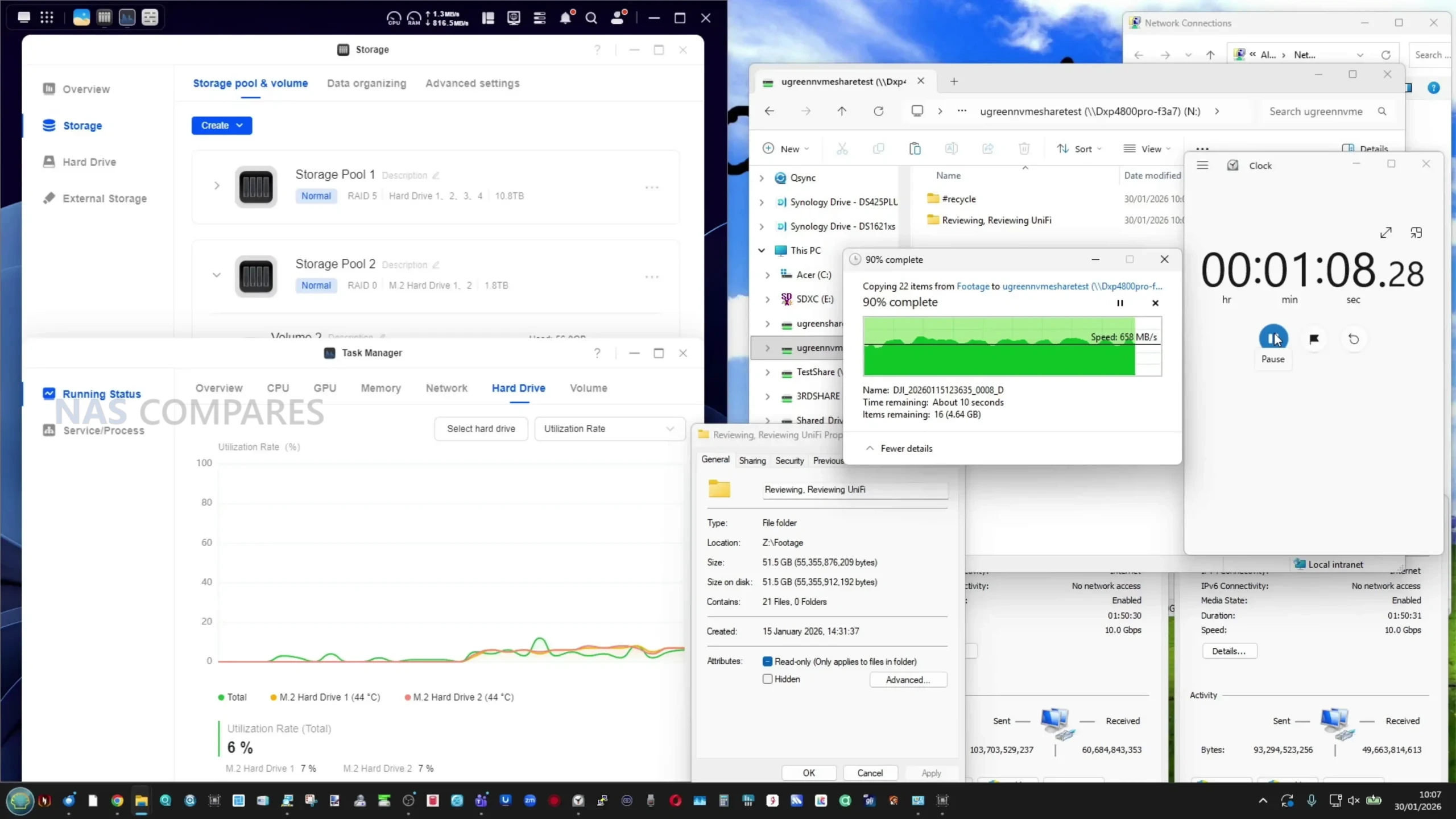
Task: Click the Storage Pool 1 three-dots menu
Action: (652, 187)
